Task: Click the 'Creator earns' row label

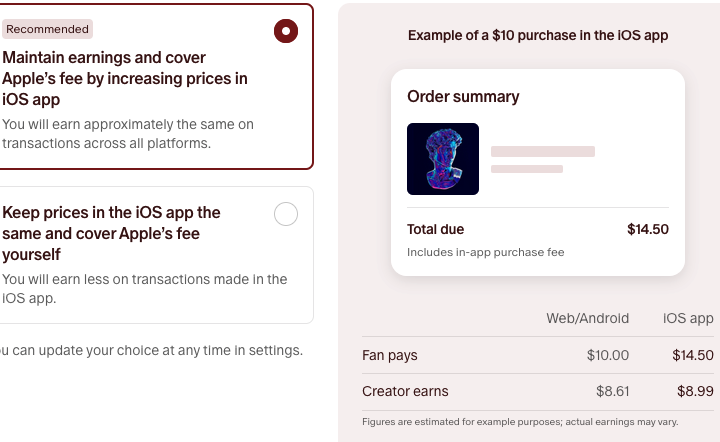Action: [405, 391]
